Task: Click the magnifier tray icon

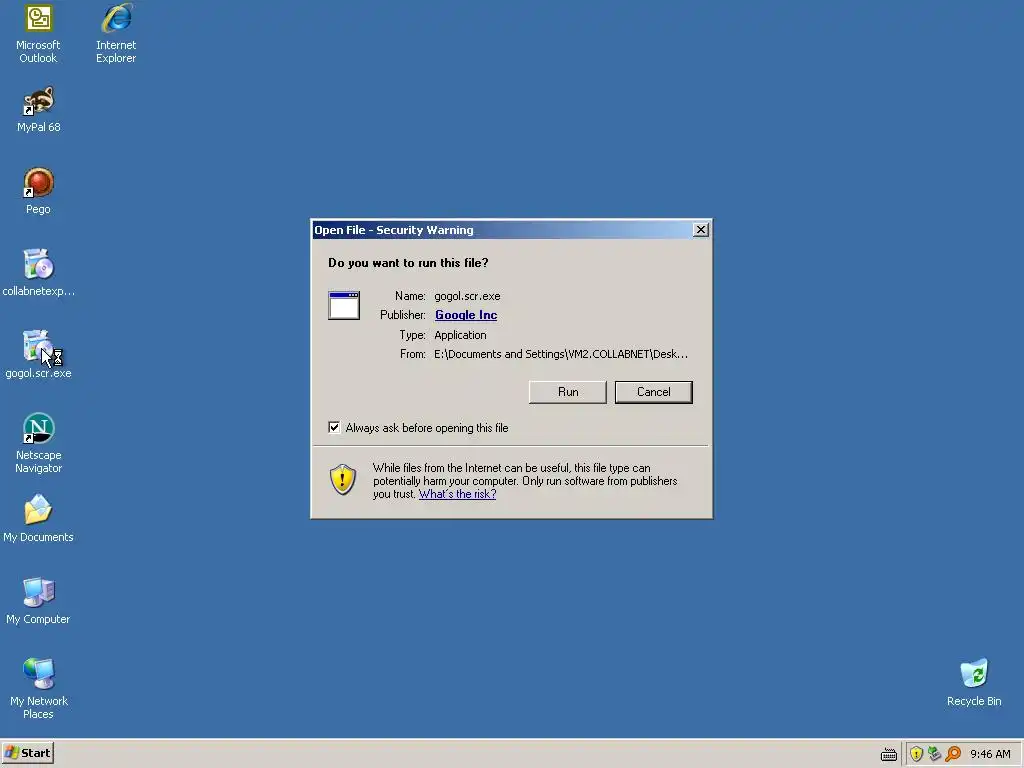Action: (953, 754)
